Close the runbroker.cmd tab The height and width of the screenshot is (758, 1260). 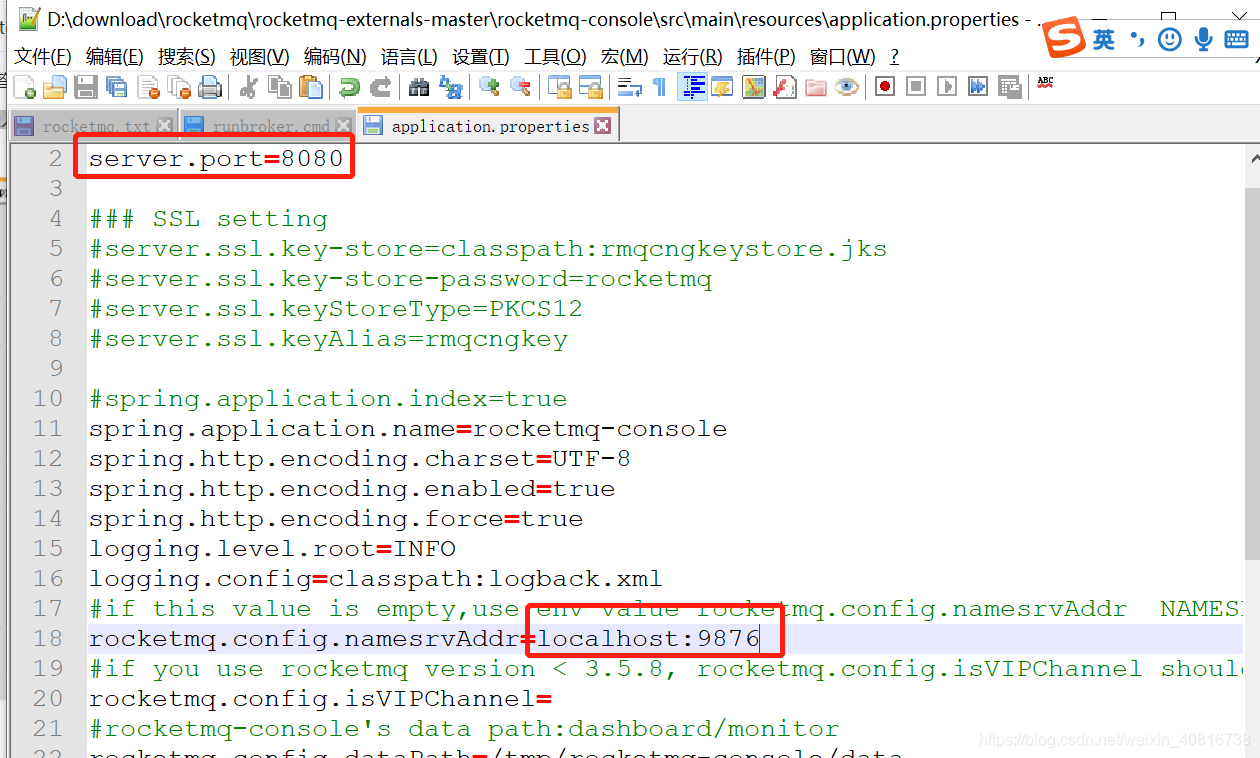(x=343, y=126)
